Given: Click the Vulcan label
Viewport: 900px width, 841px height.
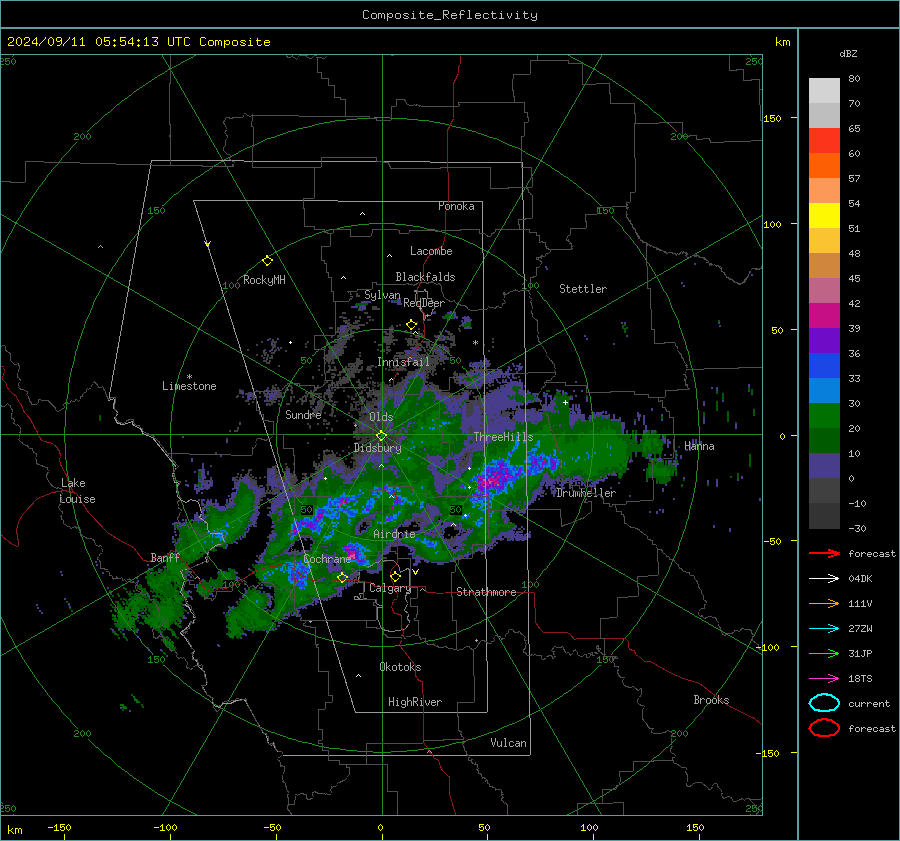Looking at the screenshot, I should pos(508,743).
